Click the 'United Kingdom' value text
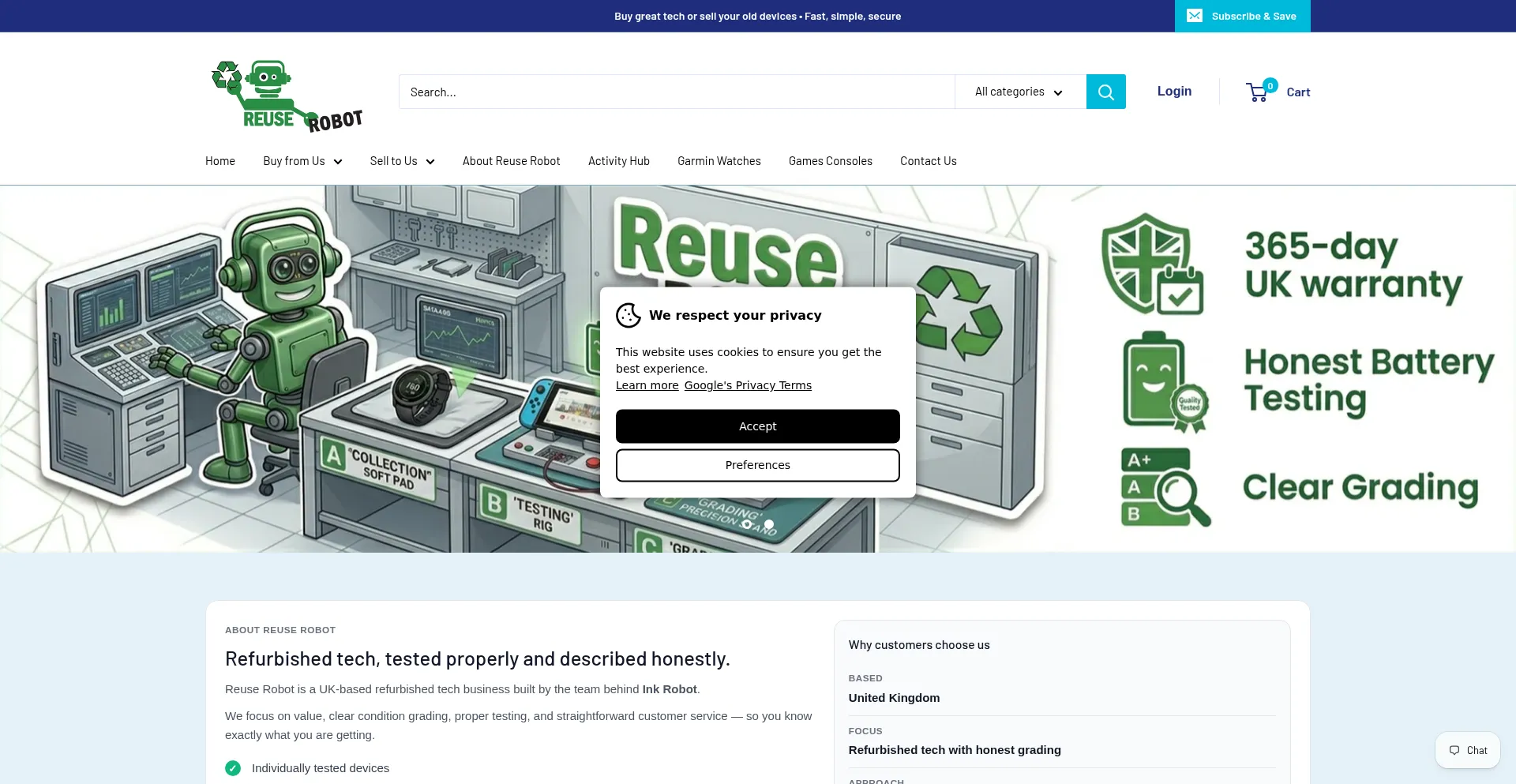 click(894, 698)
